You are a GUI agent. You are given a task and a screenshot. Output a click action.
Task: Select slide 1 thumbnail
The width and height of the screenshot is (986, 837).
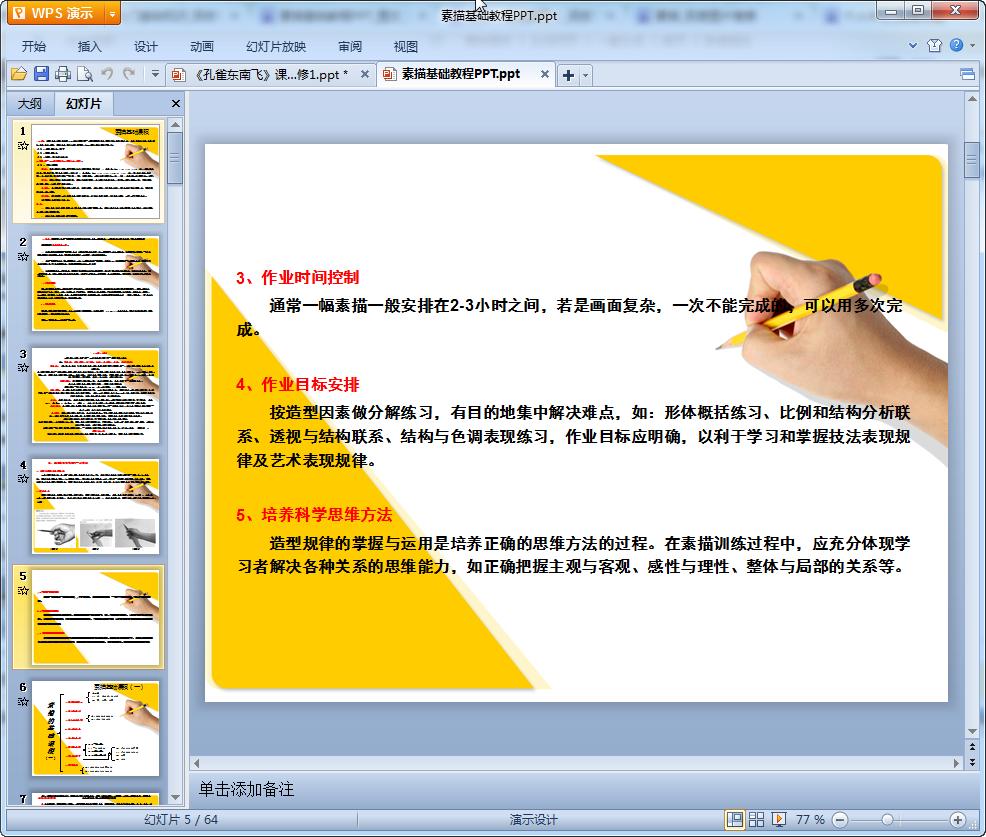[x=96, y=172]
